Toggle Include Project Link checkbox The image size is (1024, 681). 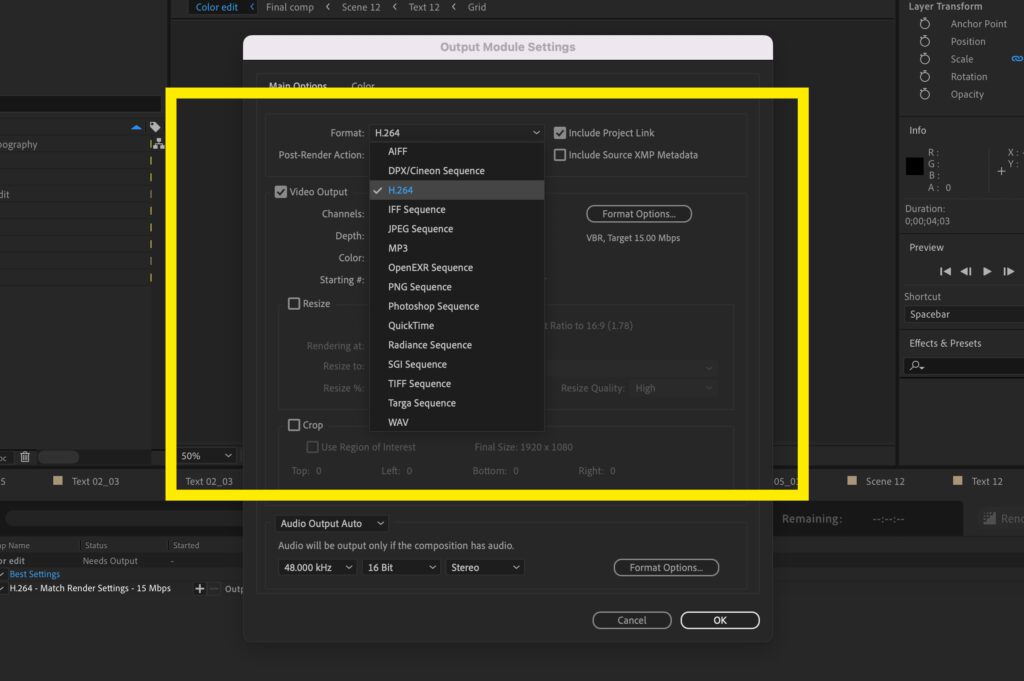(560, 133)
